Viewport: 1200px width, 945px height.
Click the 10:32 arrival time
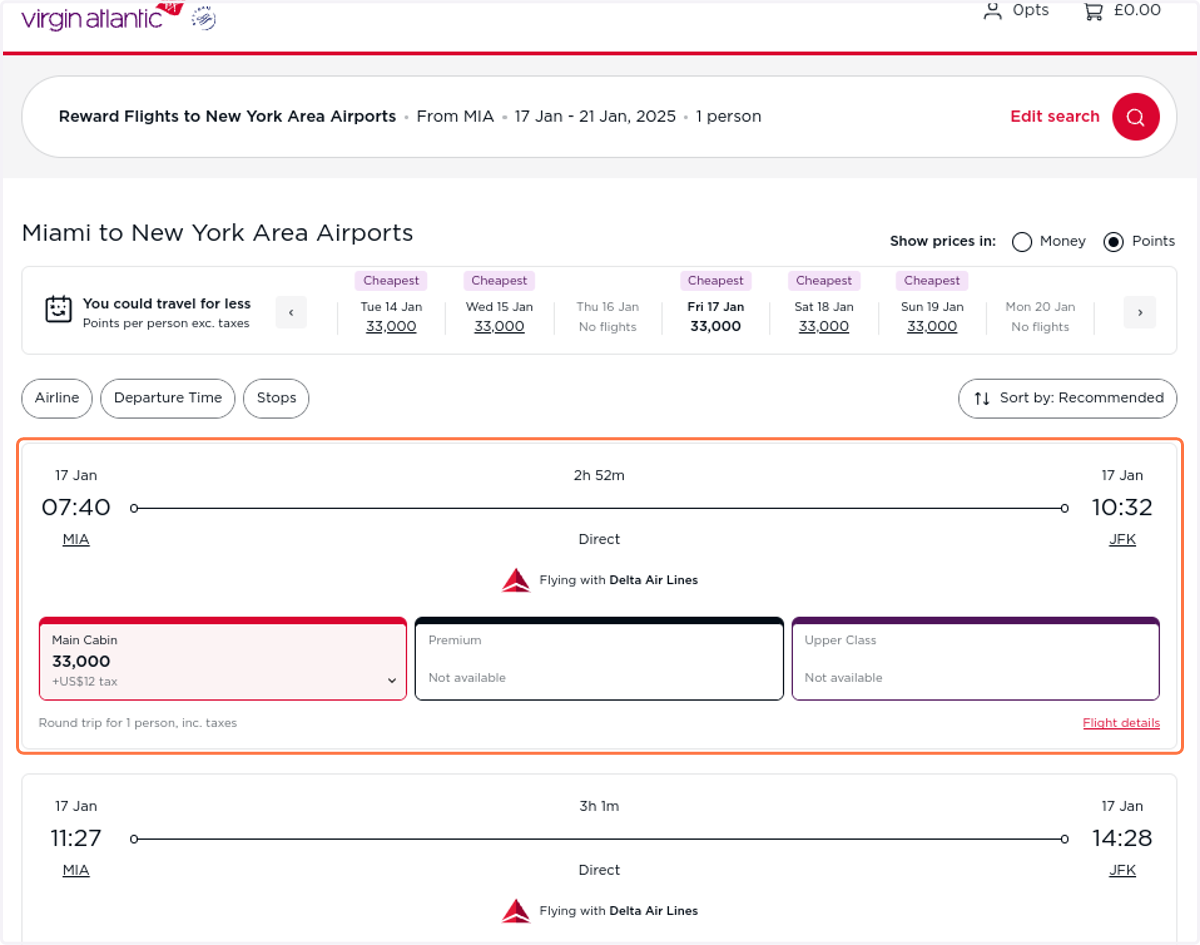1122,507
